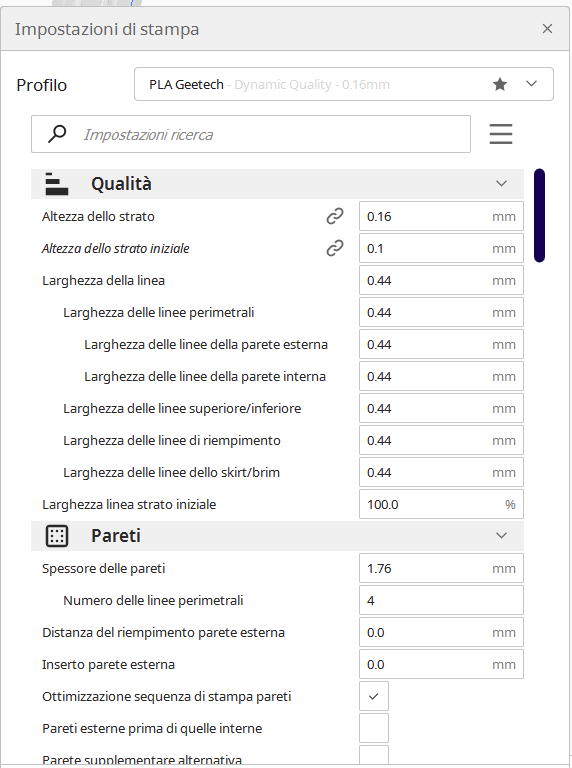Click the link icon beside Altezza dello strato
This screenshot has height=768, width=572.
(x=335, y=216)
